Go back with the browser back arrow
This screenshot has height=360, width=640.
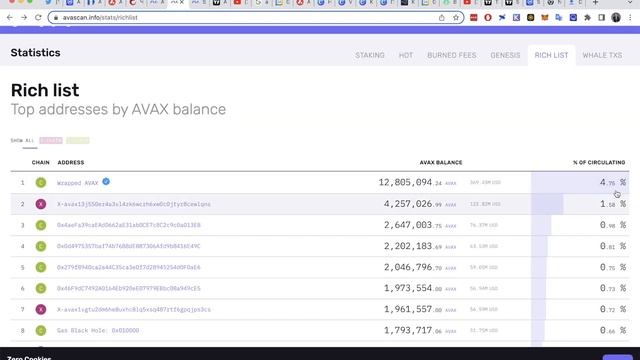tap(10, 18)
